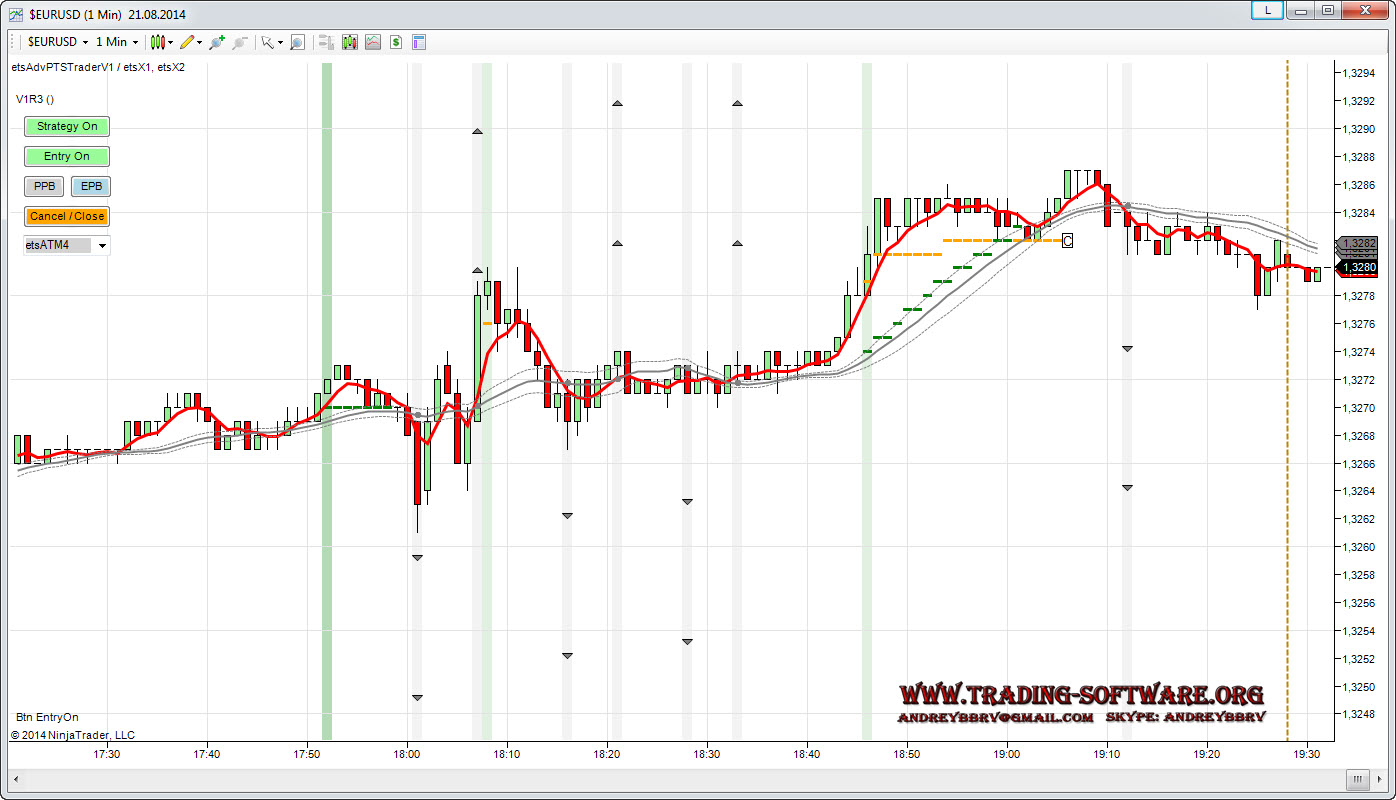
Task: Toggle the EPB button
Action: [91, 186]
